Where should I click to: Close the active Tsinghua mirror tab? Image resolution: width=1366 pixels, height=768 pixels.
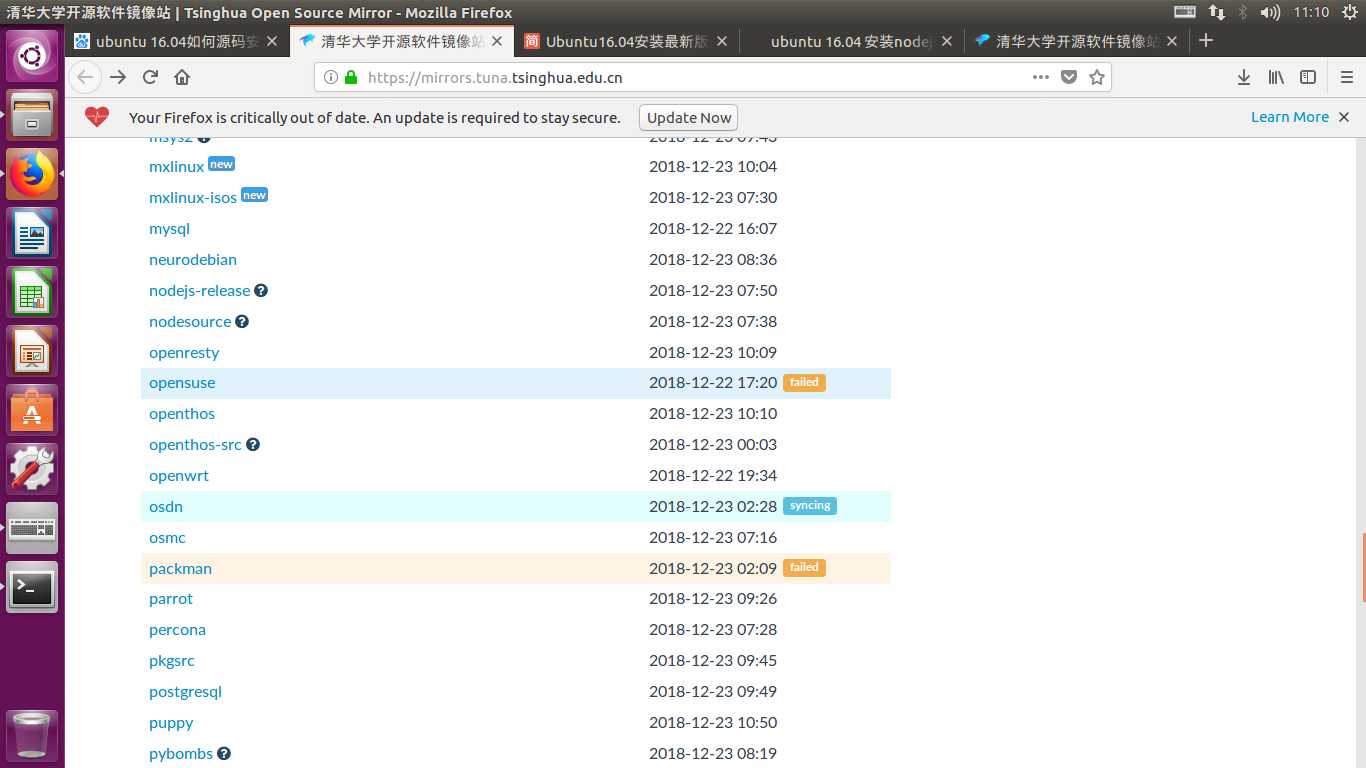pos(497,41)
